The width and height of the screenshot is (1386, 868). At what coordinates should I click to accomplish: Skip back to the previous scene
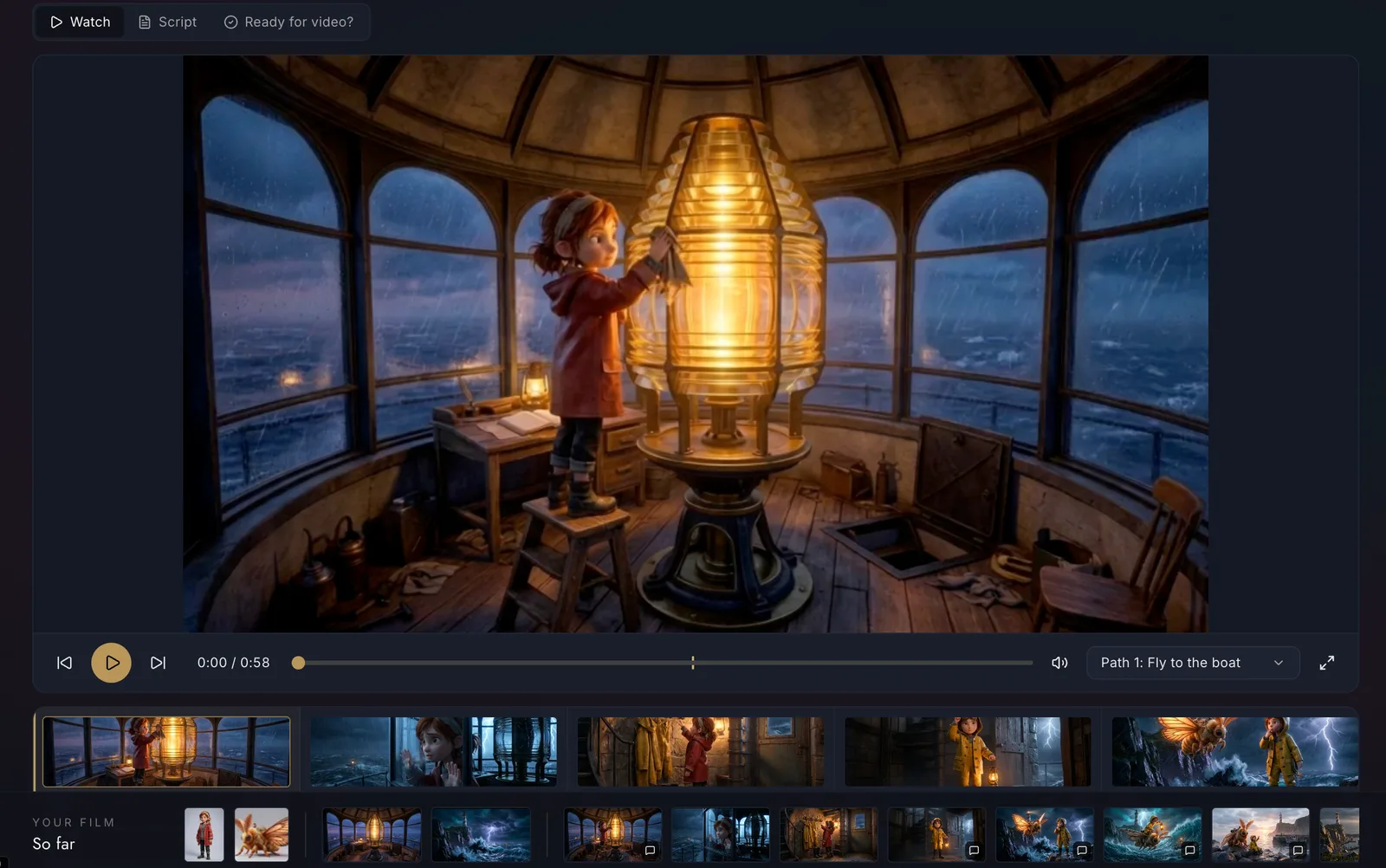point(65,663)
